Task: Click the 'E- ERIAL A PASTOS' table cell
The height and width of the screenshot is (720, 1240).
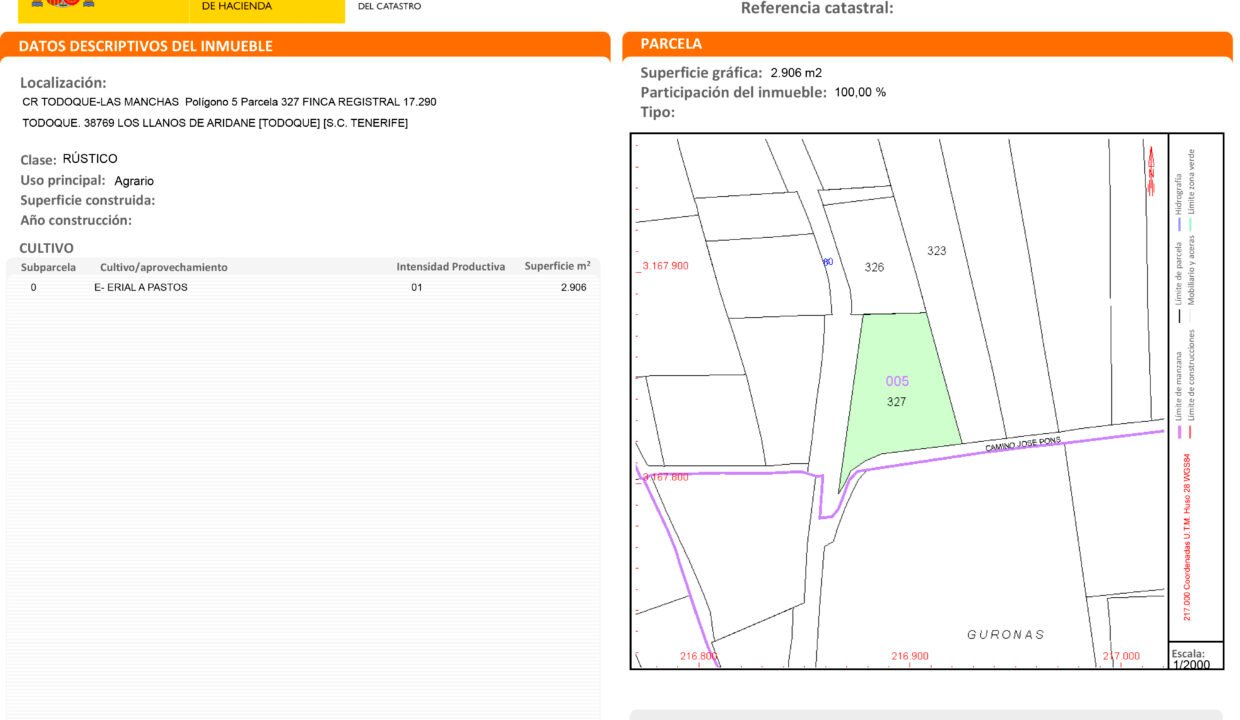Action: click(141, 287)
